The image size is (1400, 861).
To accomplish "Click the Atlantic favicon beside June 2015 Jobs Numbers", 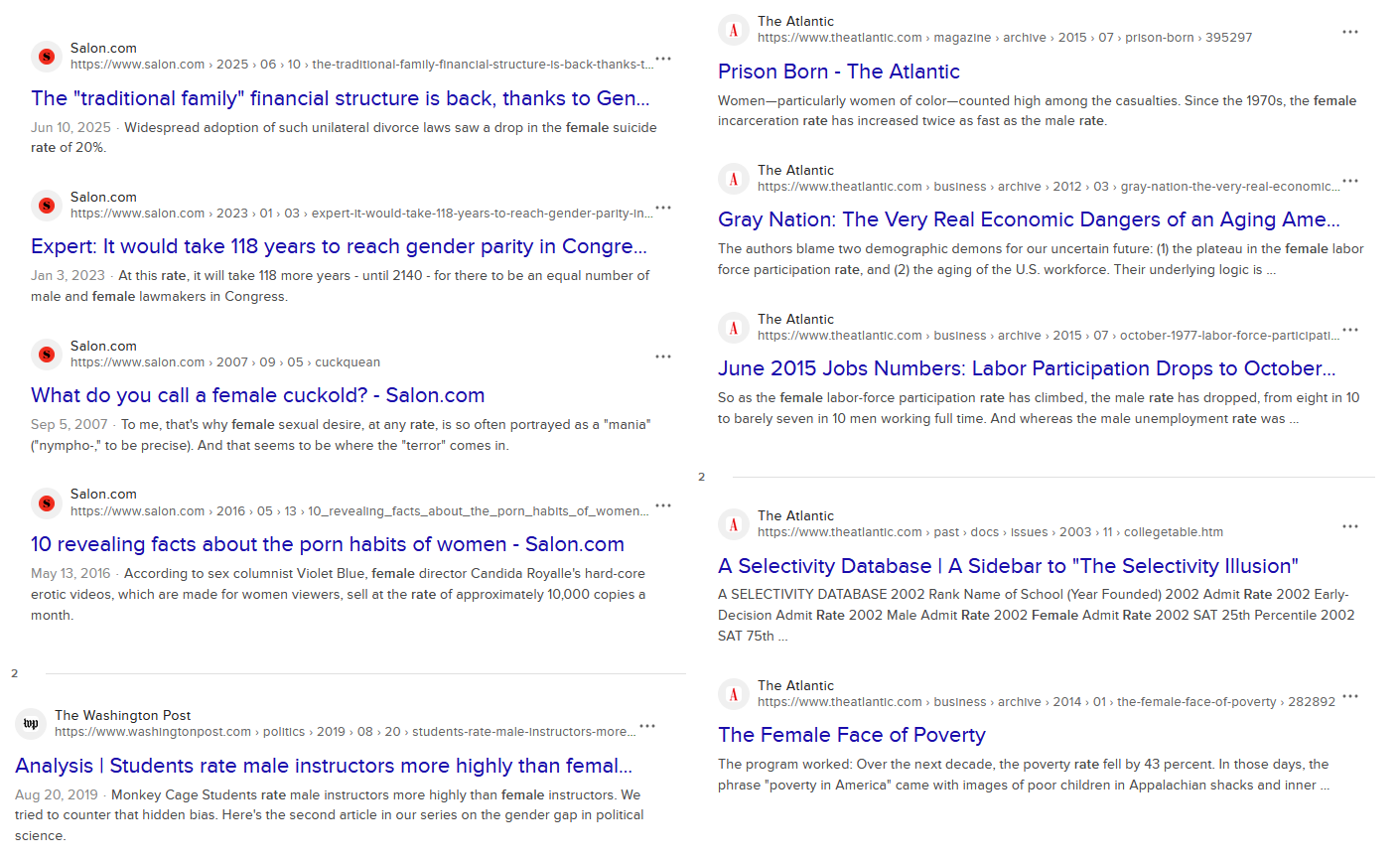I will pos(733,328).
